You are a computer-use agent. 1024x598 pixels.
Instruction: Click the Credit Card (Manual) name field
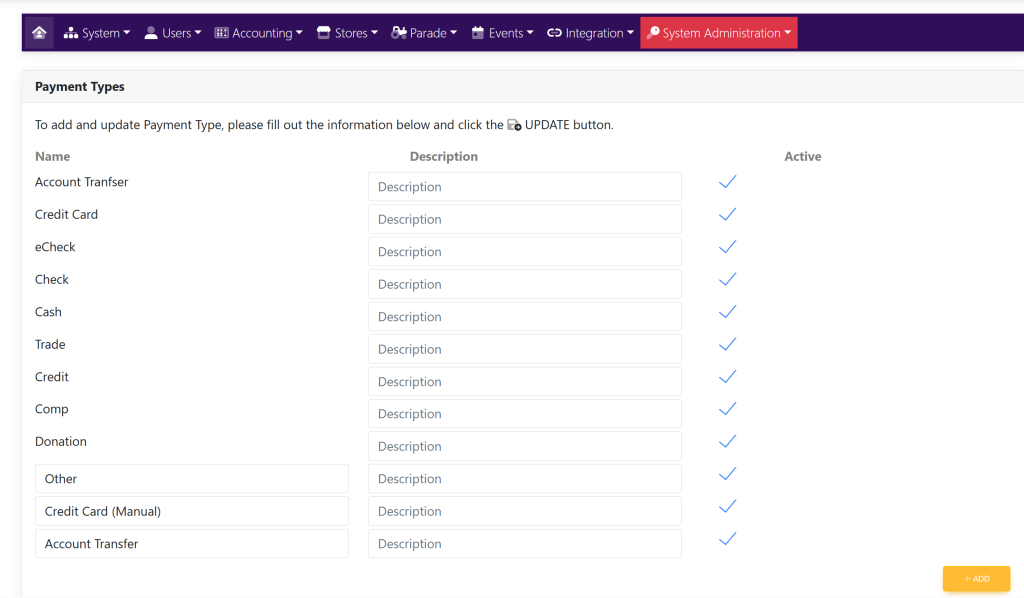click(192, 511)
